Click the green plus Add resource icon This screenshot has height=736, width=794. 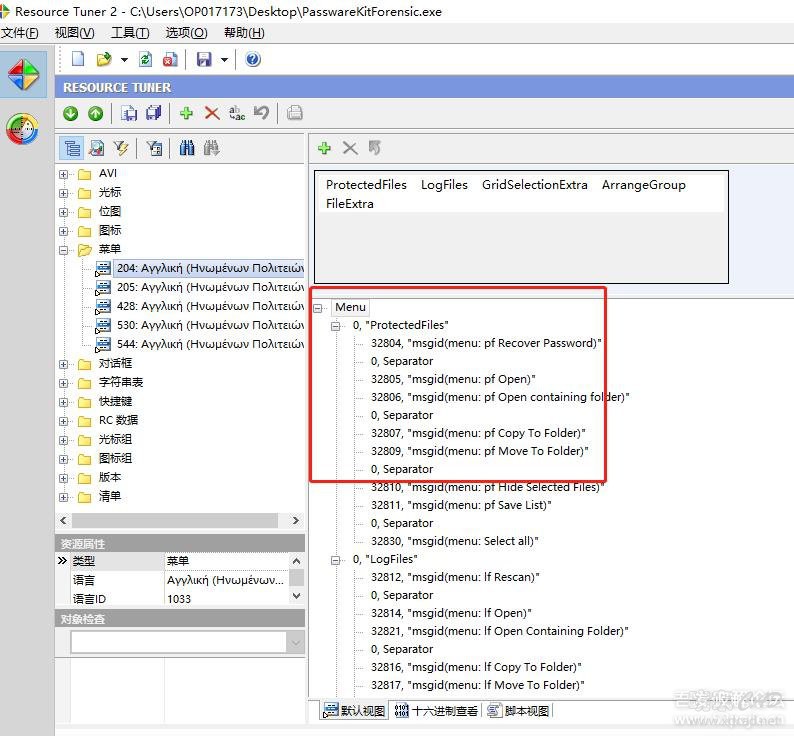[186, 113]
